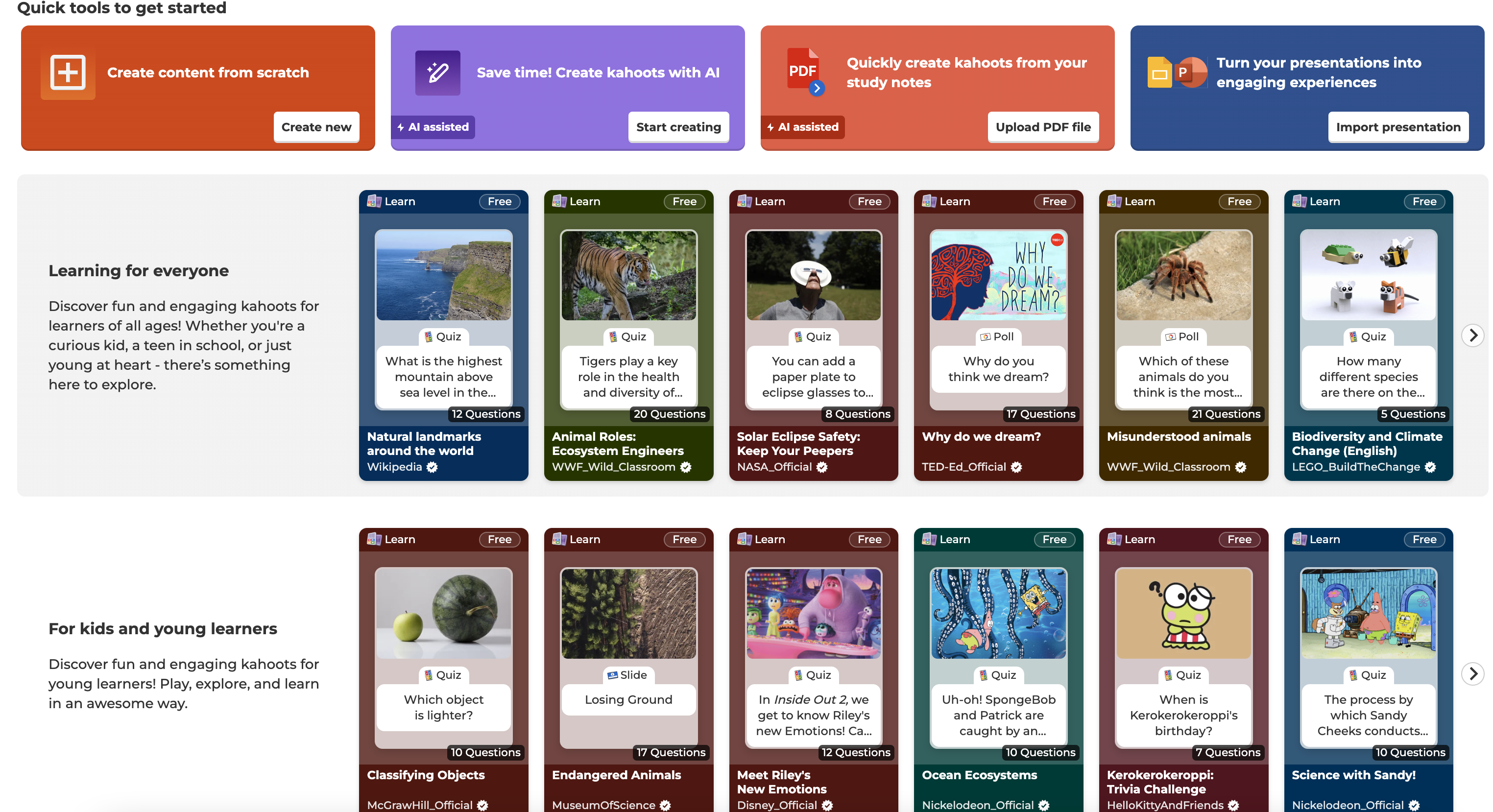The image size is (1493, 812).
Task: Open the tarantula thumbnail on Misunderstood animals
Action: 1183,275
